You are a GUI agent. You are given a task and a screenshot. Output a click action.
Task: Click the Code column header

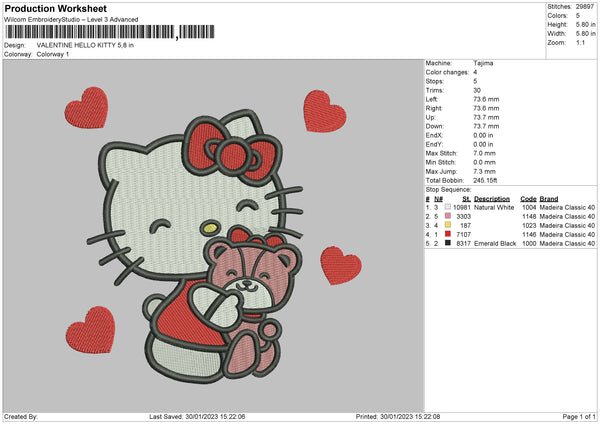pyautogui.click(x=528, y=199)
